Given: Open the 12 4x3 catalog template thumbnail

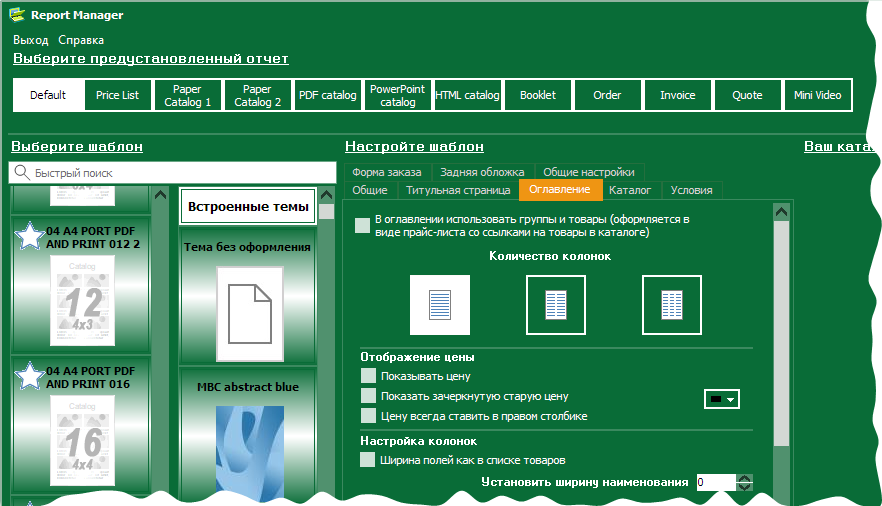Looking at the screenshot, I should tap(83, 300).
